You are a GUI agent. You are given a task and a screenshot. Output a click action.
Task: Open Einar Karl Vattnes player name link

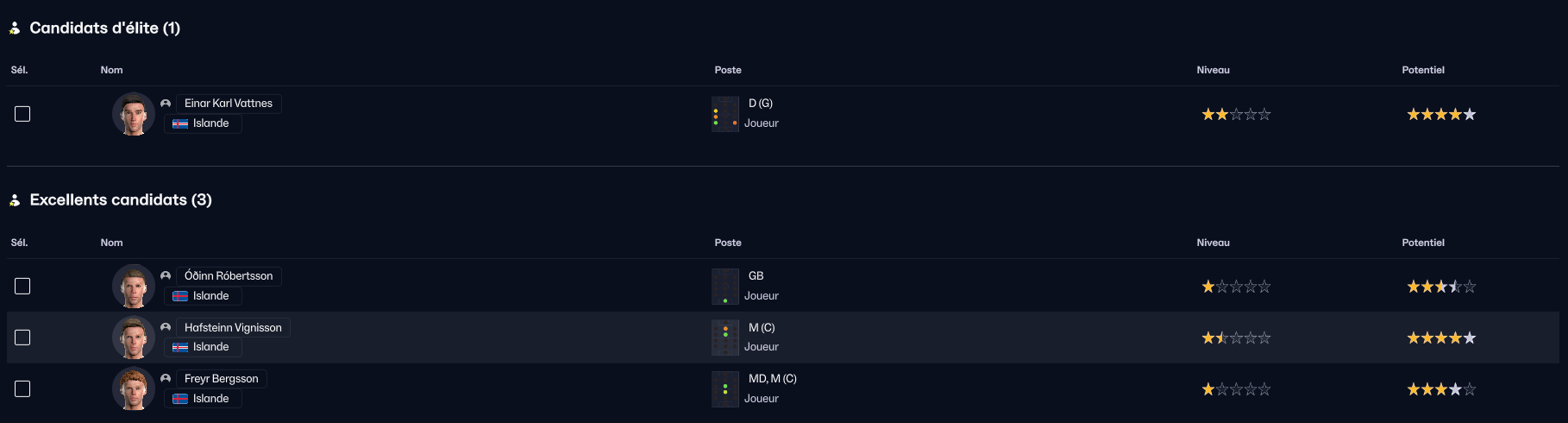coord(229,104)
